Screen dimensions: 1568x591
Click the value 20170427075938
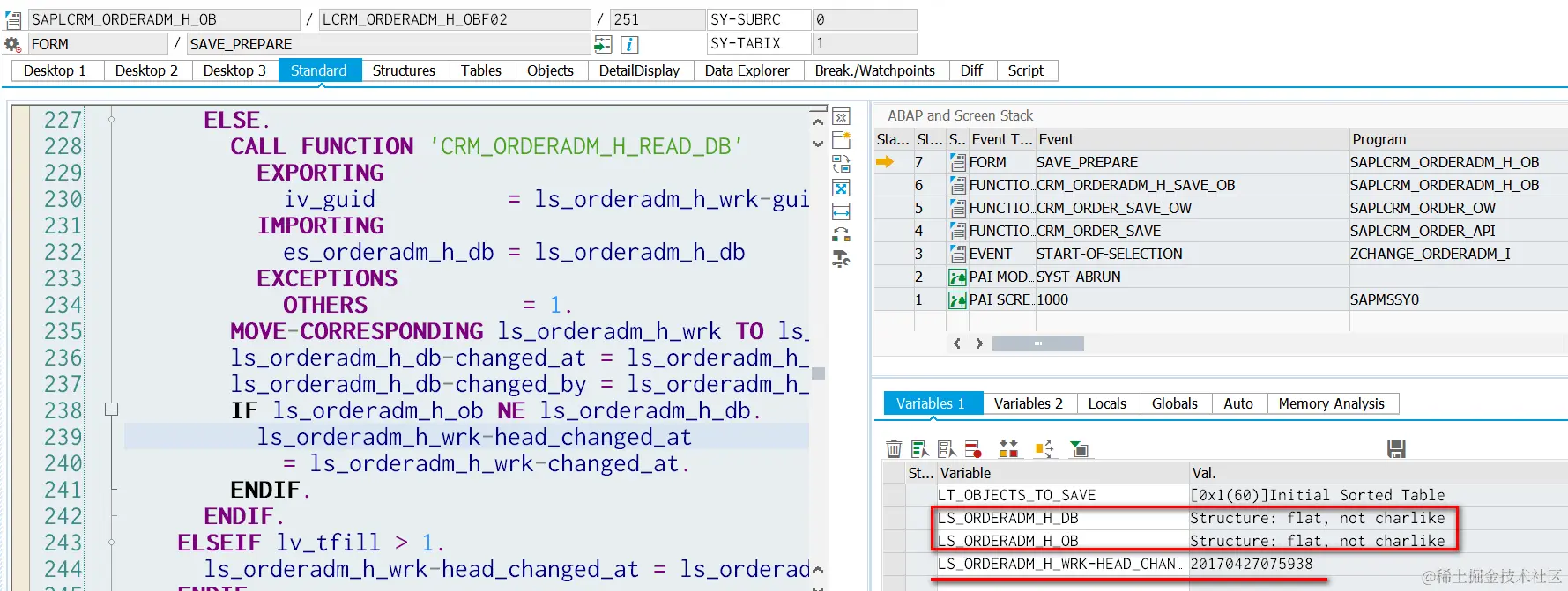tap(1252, 564)
